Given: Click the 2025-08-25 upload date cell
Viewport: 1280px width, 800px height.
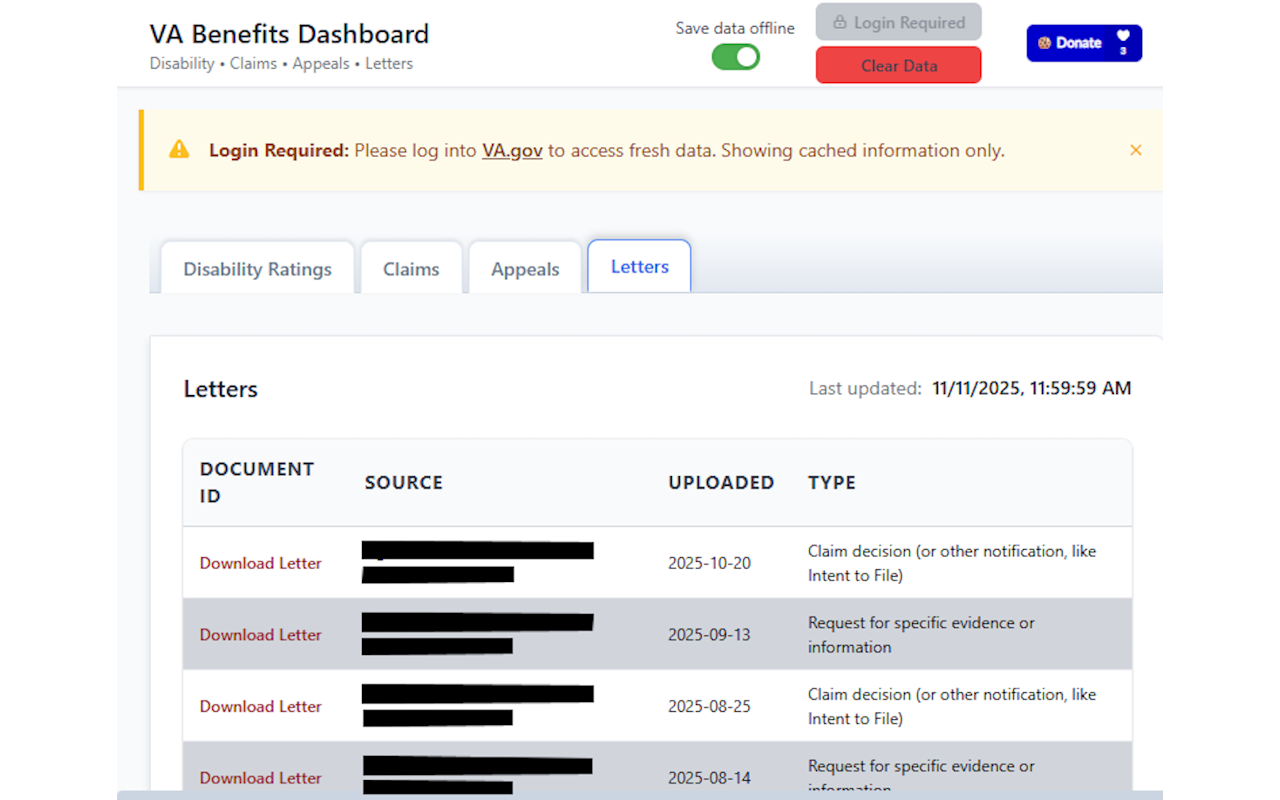Looking at the screenshot, I should coord(709,706).
